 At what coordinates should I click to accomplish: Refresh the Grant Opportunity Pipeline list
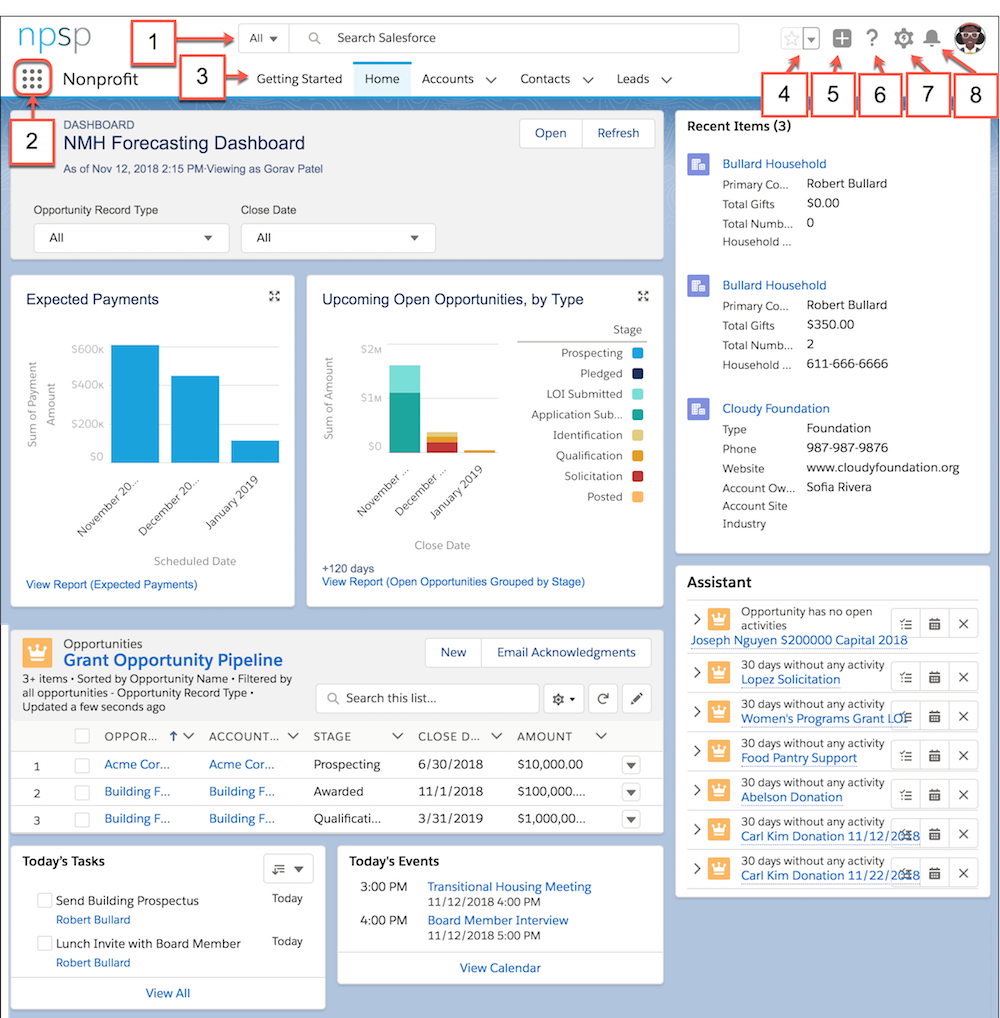point(603,699)
